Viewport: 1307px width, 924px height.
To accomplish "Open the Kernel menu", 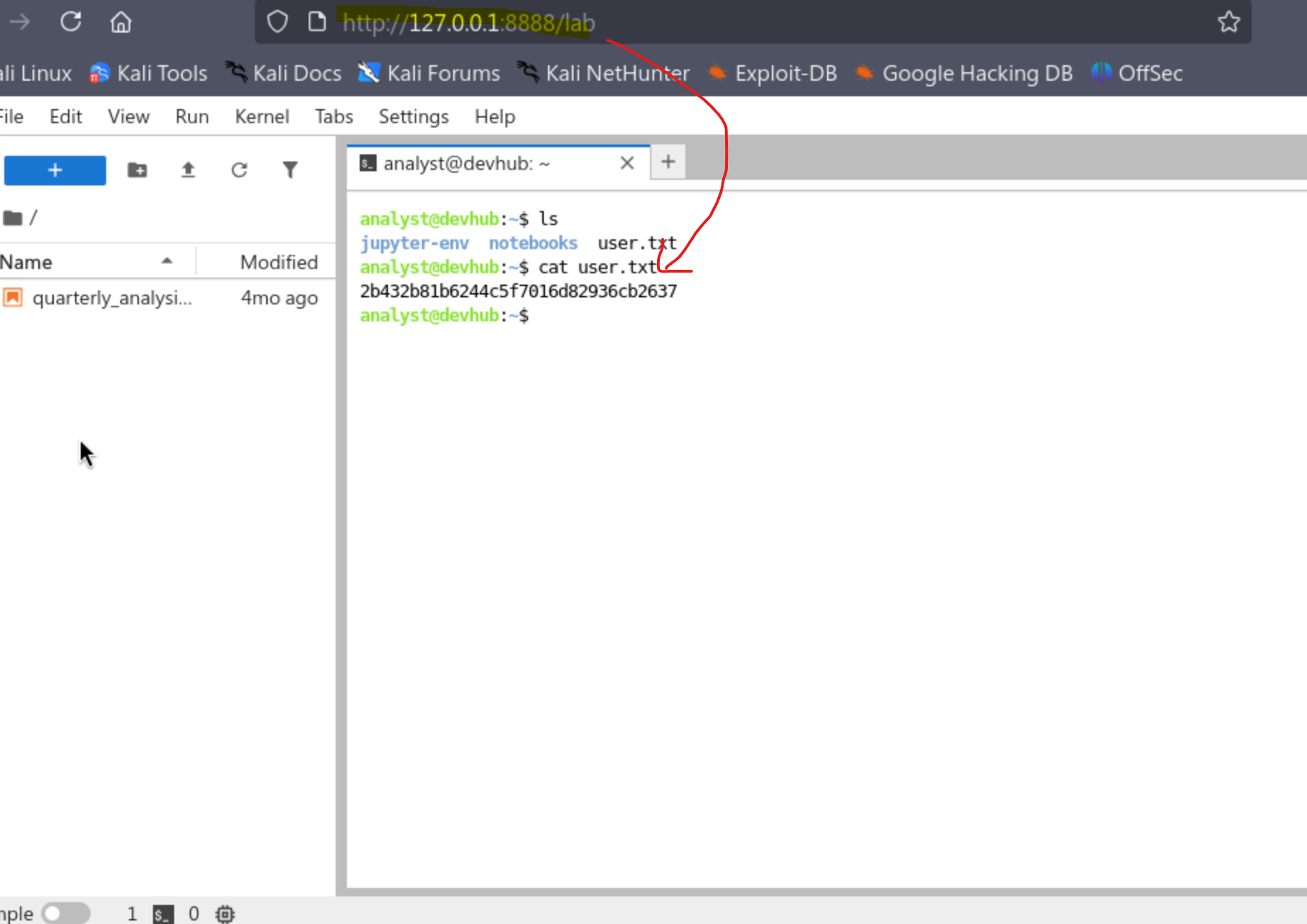I will point(262,116).
